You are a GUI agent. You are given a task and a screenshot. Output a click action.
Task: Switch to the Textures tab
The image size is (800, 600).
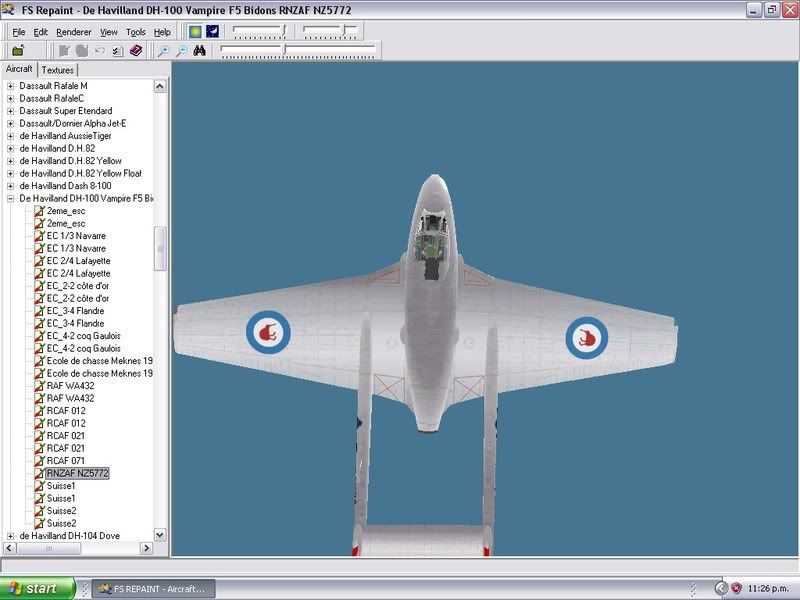[58, 69]
